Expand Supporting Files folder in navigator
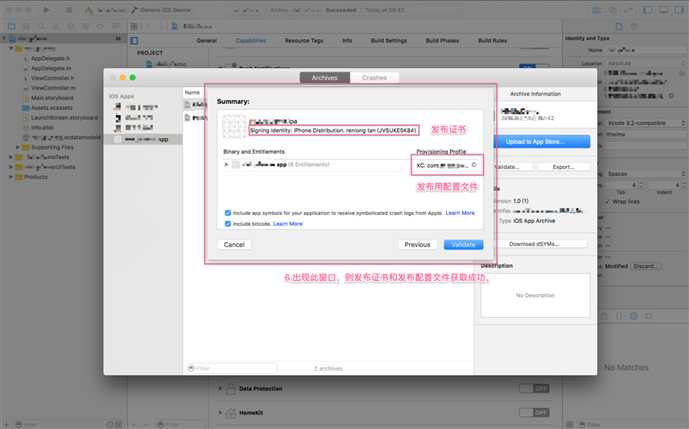 (18, 147)
